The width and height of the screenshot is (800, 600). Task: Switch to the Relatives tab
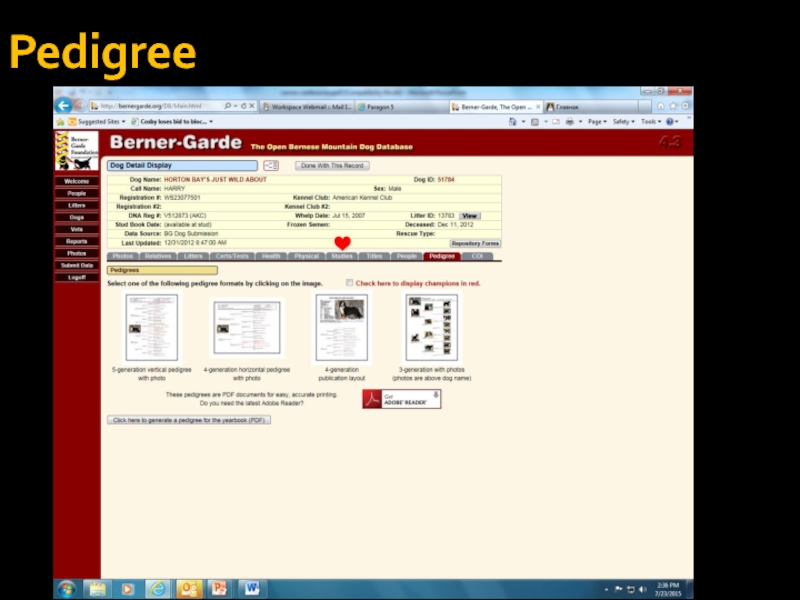pyautogui.click(x=158, y=256)
